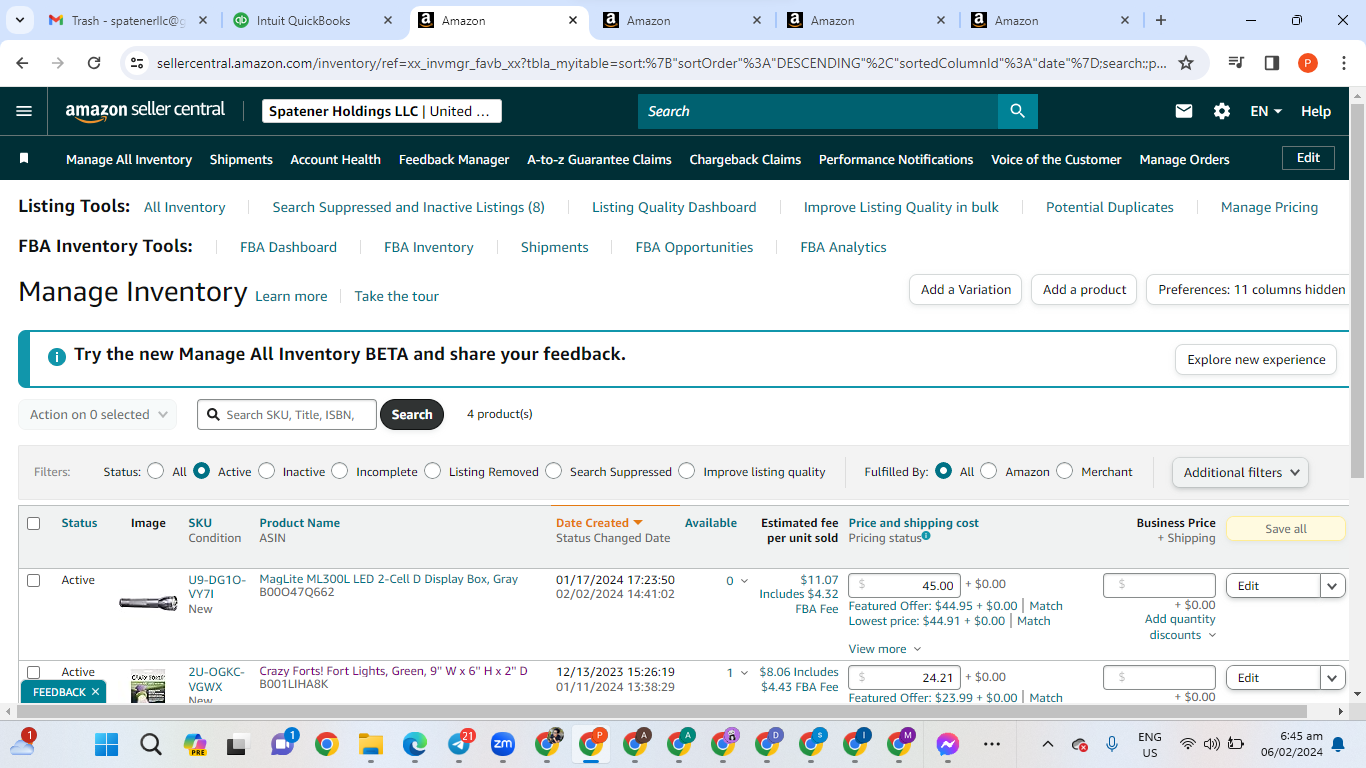Click the Amazon Seller Central logo
Screen dimensions: 1366x768
click(145, 111)
